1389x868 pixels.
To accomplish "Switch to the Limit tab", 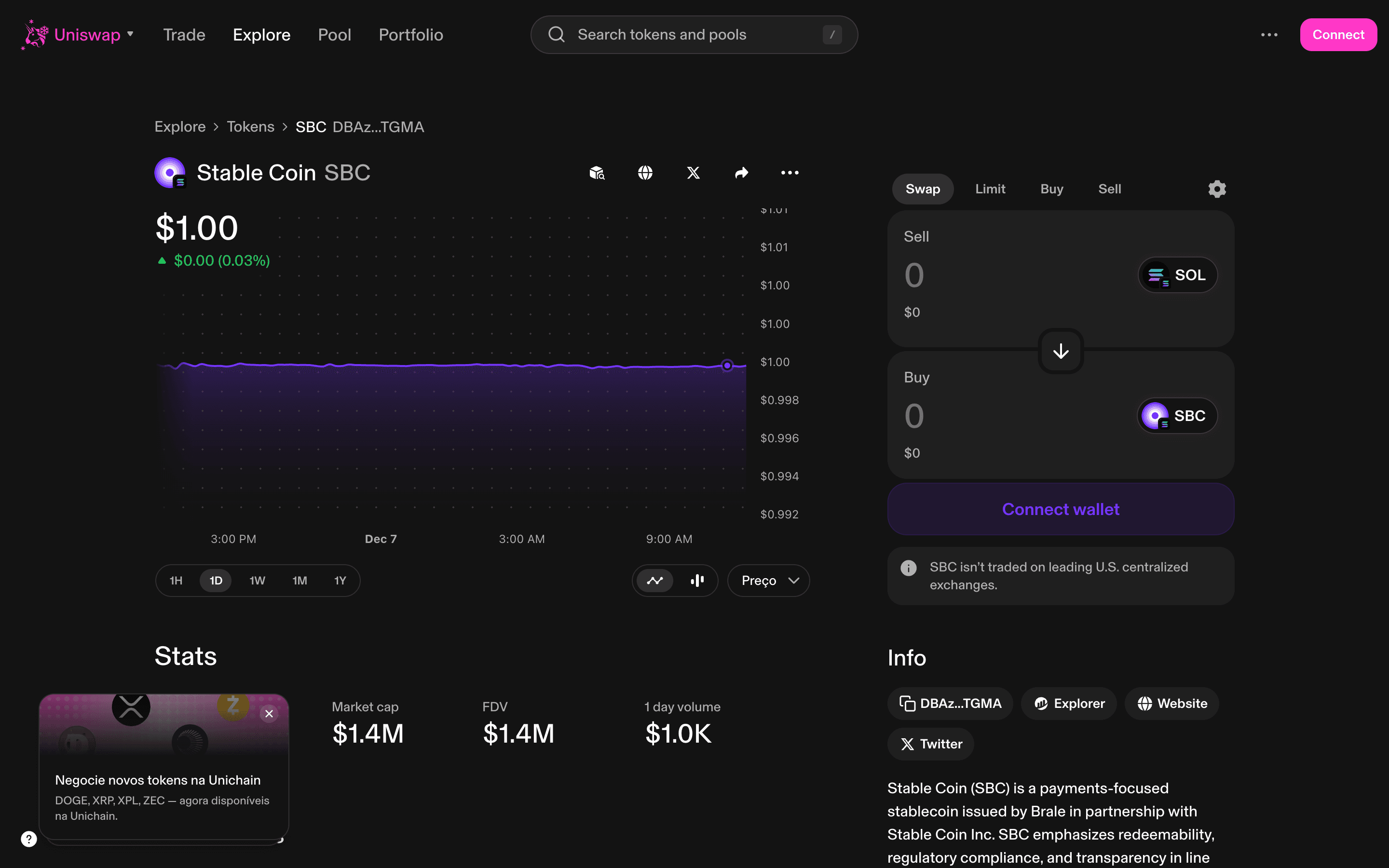I will 990,189.
